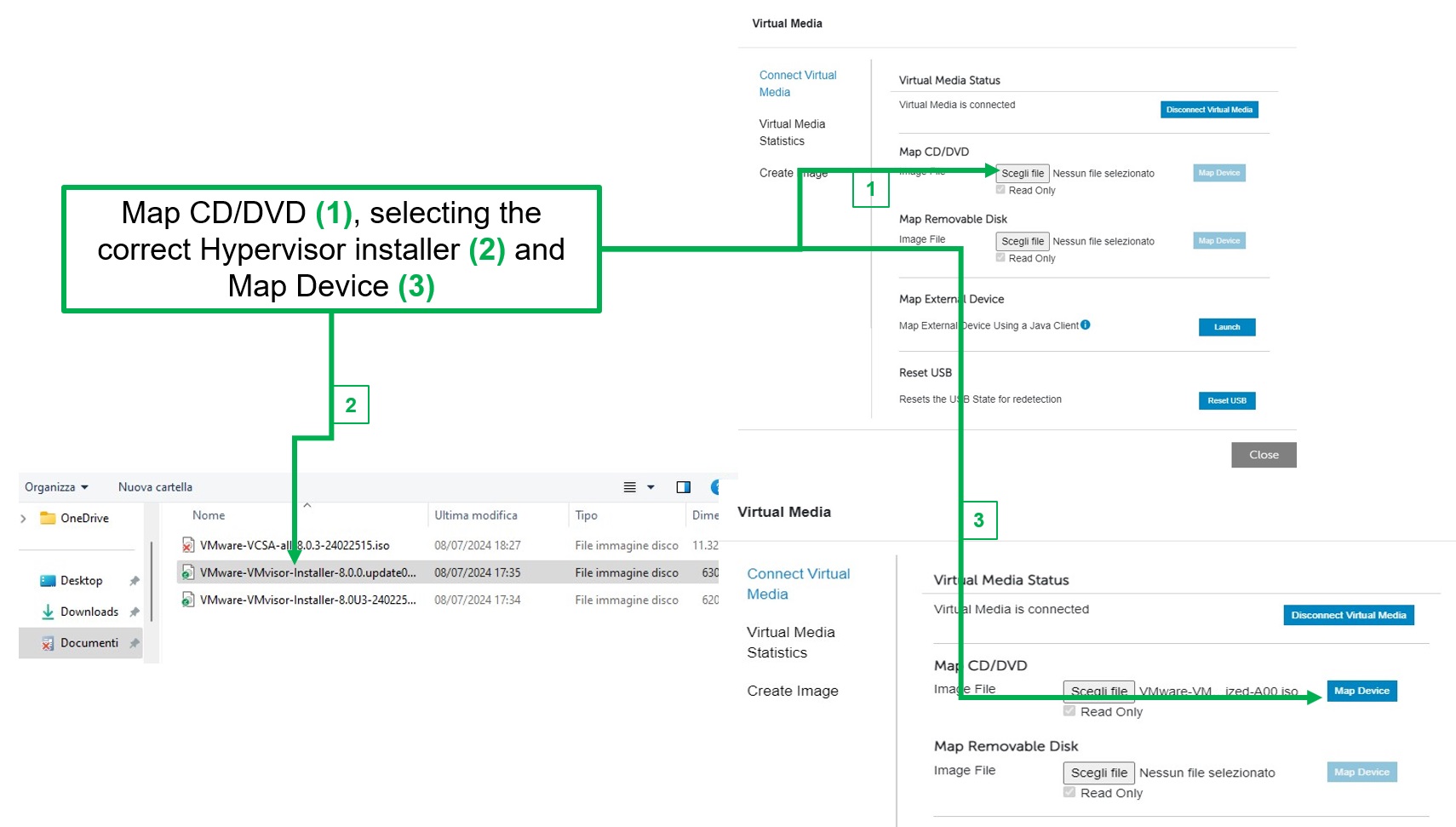This screenshot has height=827, width=1456.
Task: Sort files by Tipo column
Action: click(x=586, y=515)
